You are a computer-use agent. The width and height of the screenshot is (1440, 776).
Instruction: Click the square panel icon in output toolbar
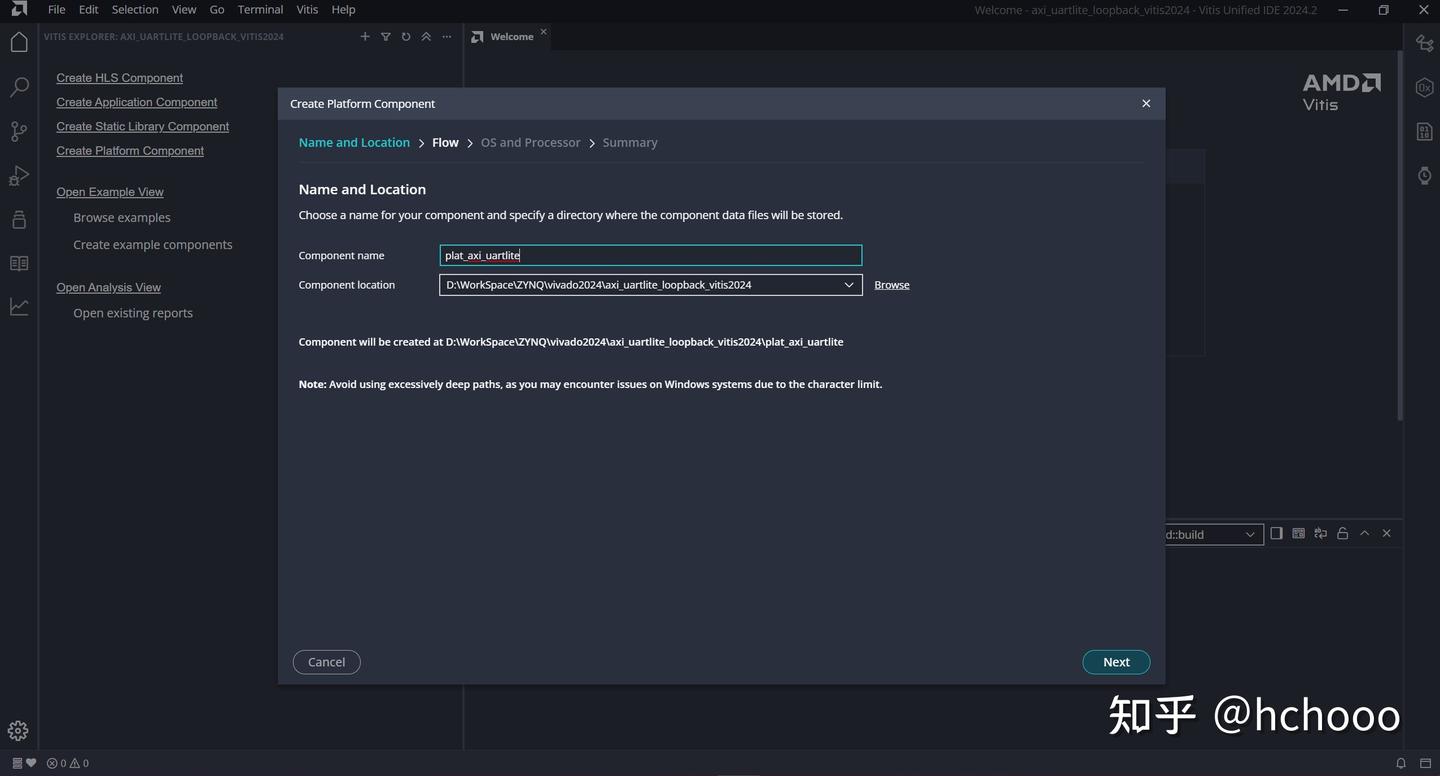[1276, 533]
